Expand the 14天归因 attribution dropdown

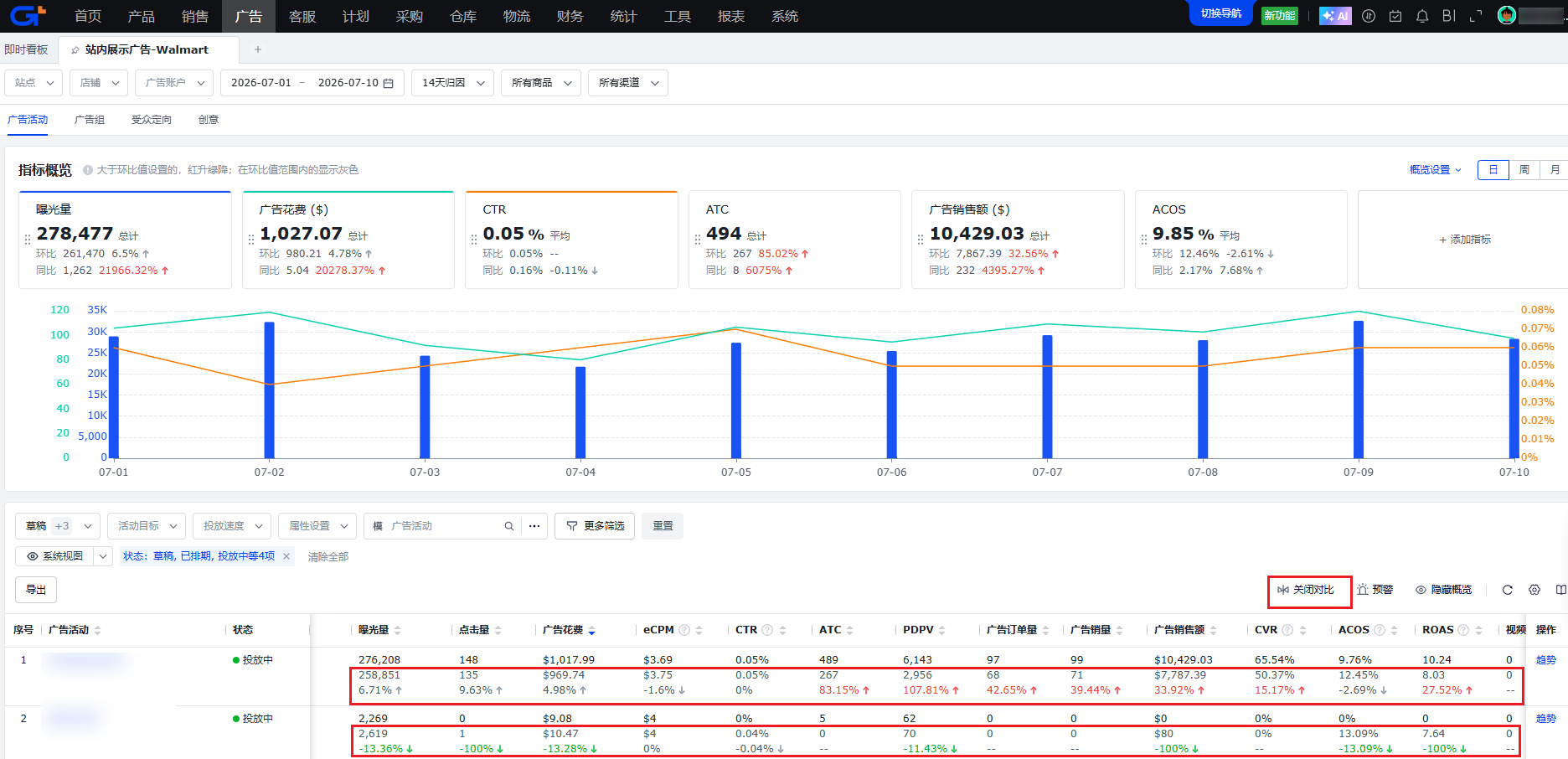452,83
